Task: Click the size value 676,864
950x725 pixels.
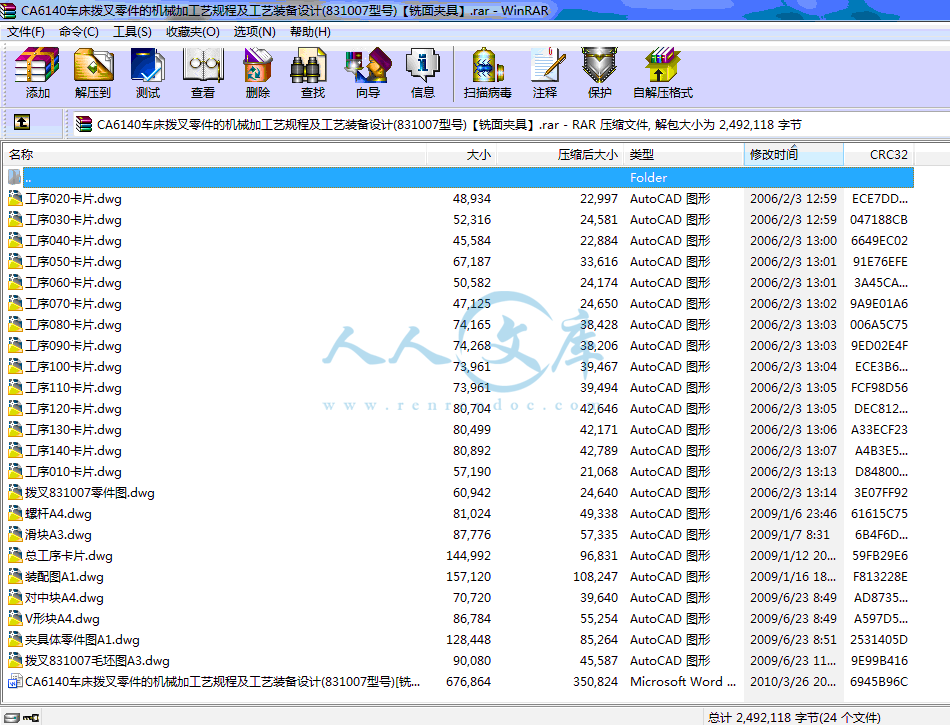Action: 468,681
